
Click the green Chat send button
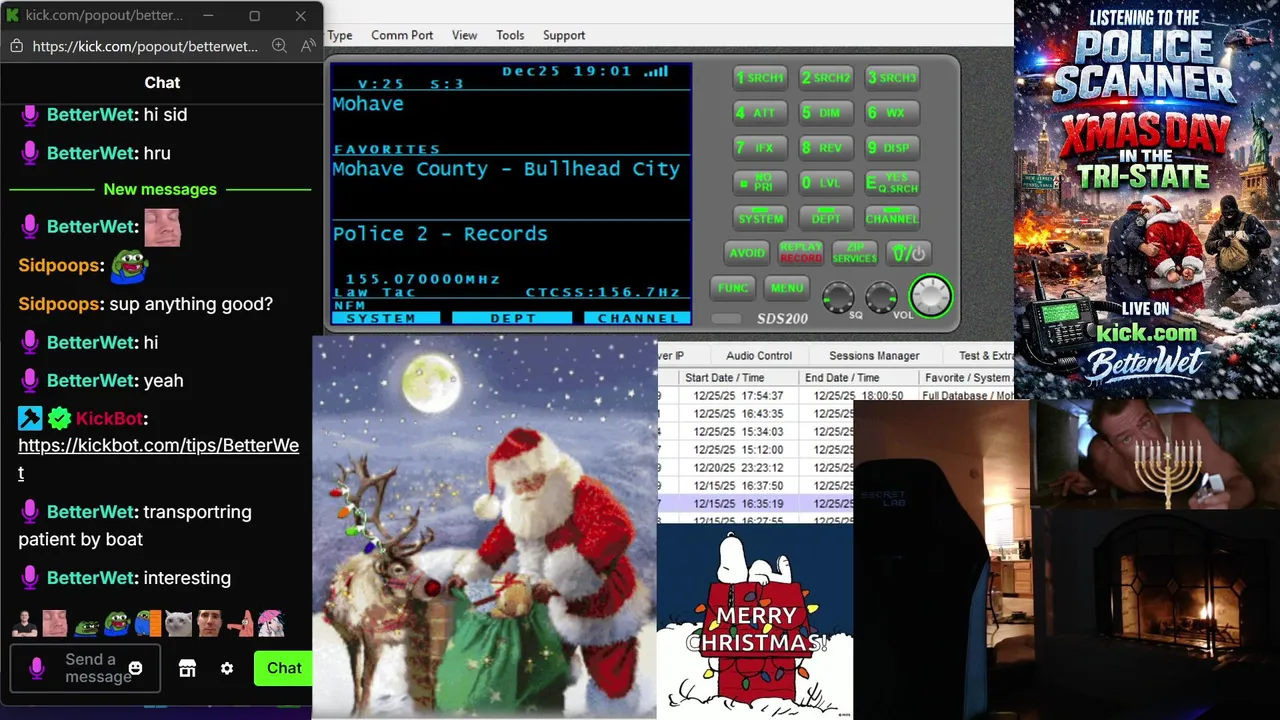coord(283,668)
